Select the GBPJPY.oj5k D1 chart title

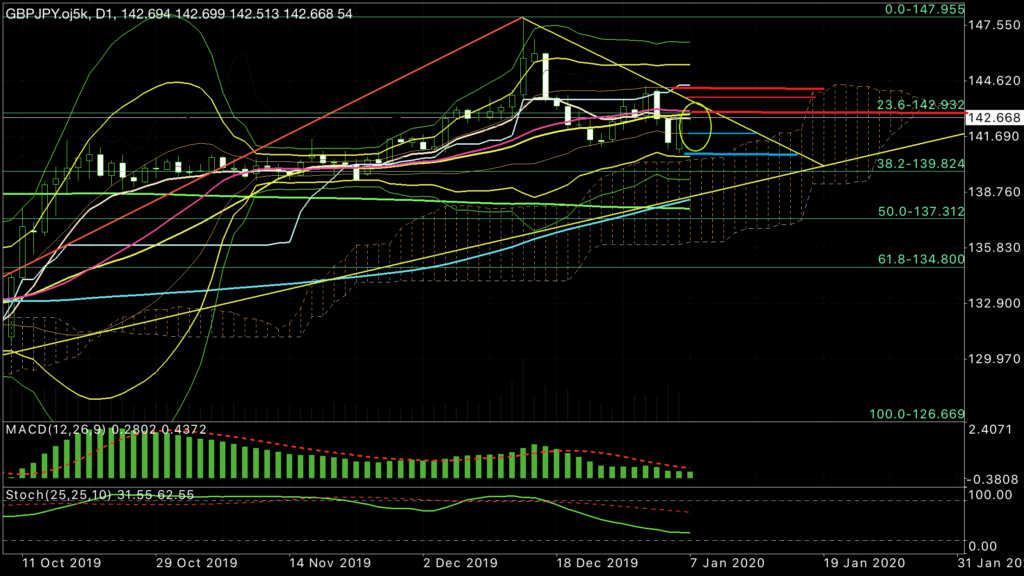click(x=179, y=14)
